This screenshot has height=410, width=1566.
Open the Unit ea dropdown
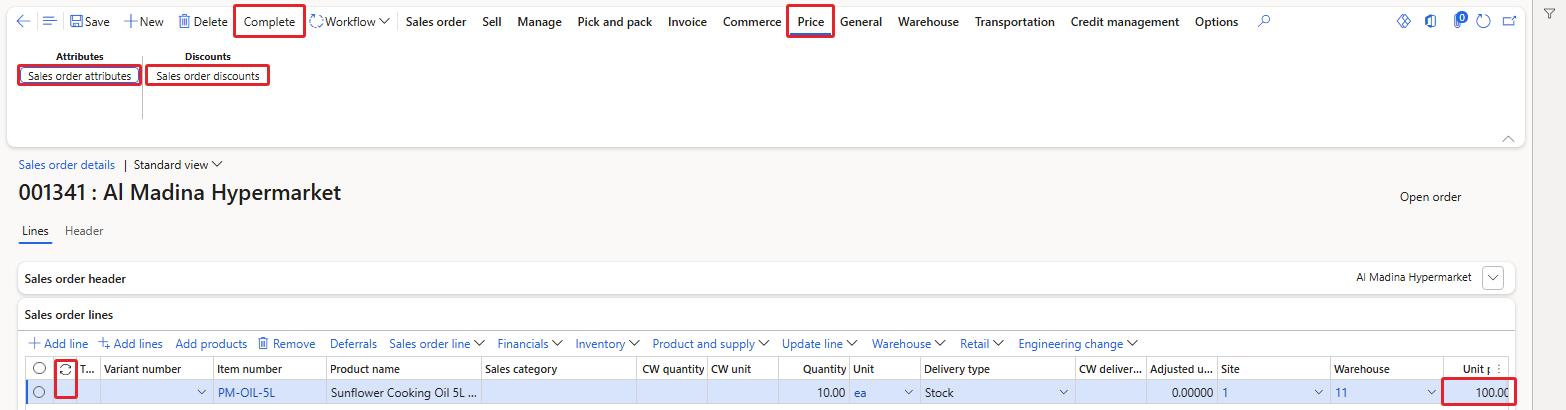click(x=908, y=393)
